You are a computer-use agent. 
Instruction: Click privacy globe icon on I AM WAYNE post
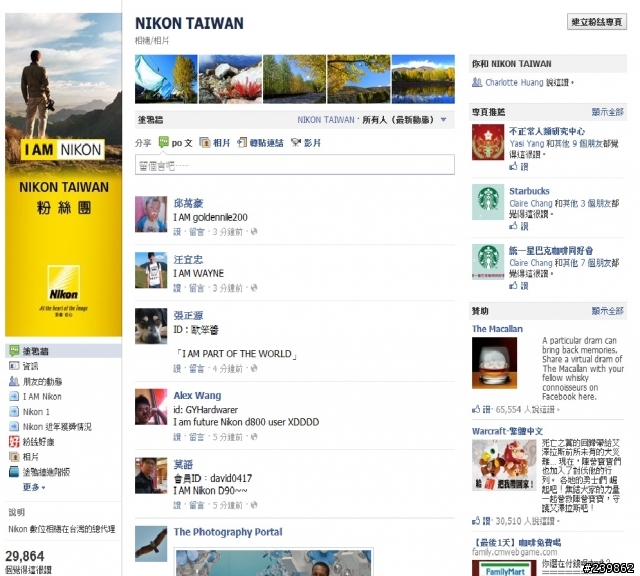pyautogui.click(x=254, y=288)
